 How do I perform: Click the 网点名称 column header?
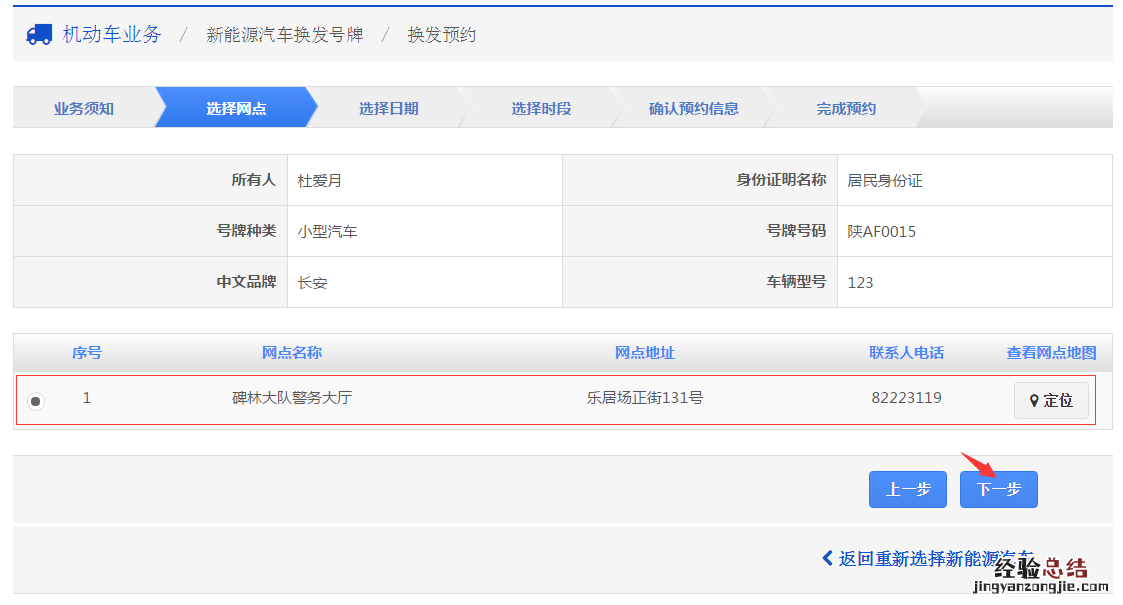[292, 352]
